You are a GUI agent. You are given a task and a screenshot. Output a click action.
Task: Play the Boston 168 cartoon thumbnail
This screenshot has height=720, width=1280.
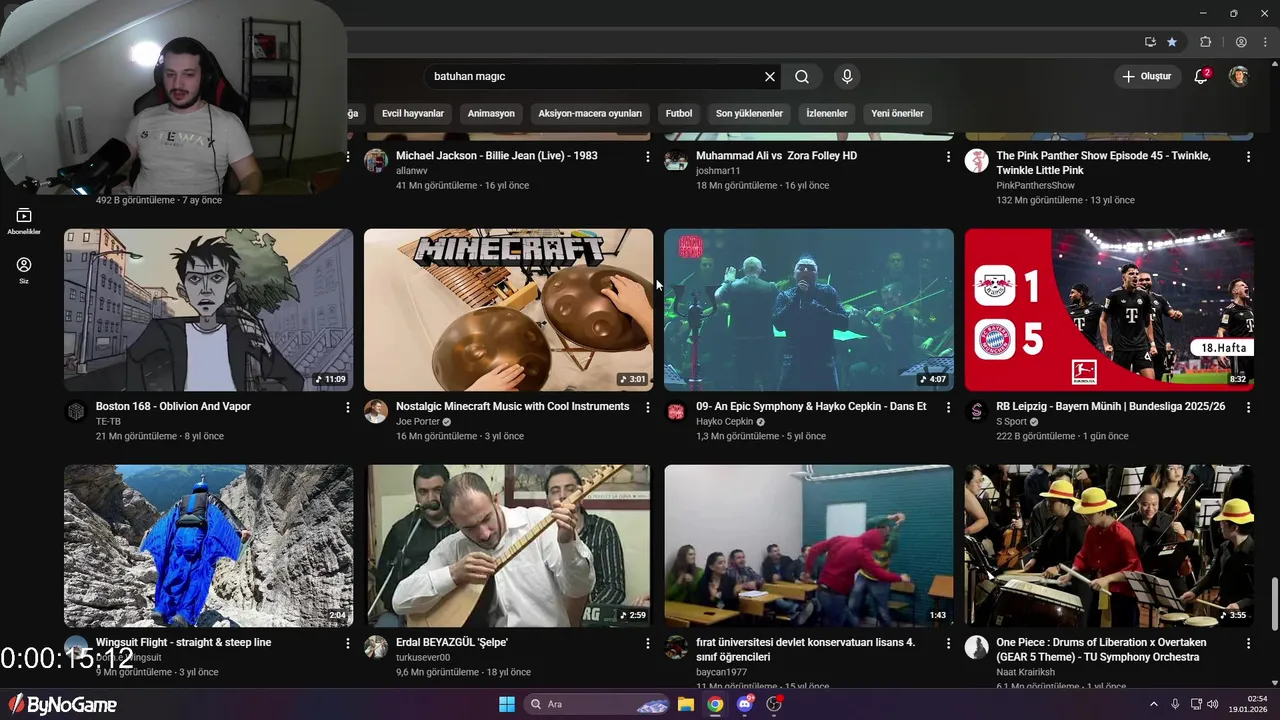click(x=208, y=310)
